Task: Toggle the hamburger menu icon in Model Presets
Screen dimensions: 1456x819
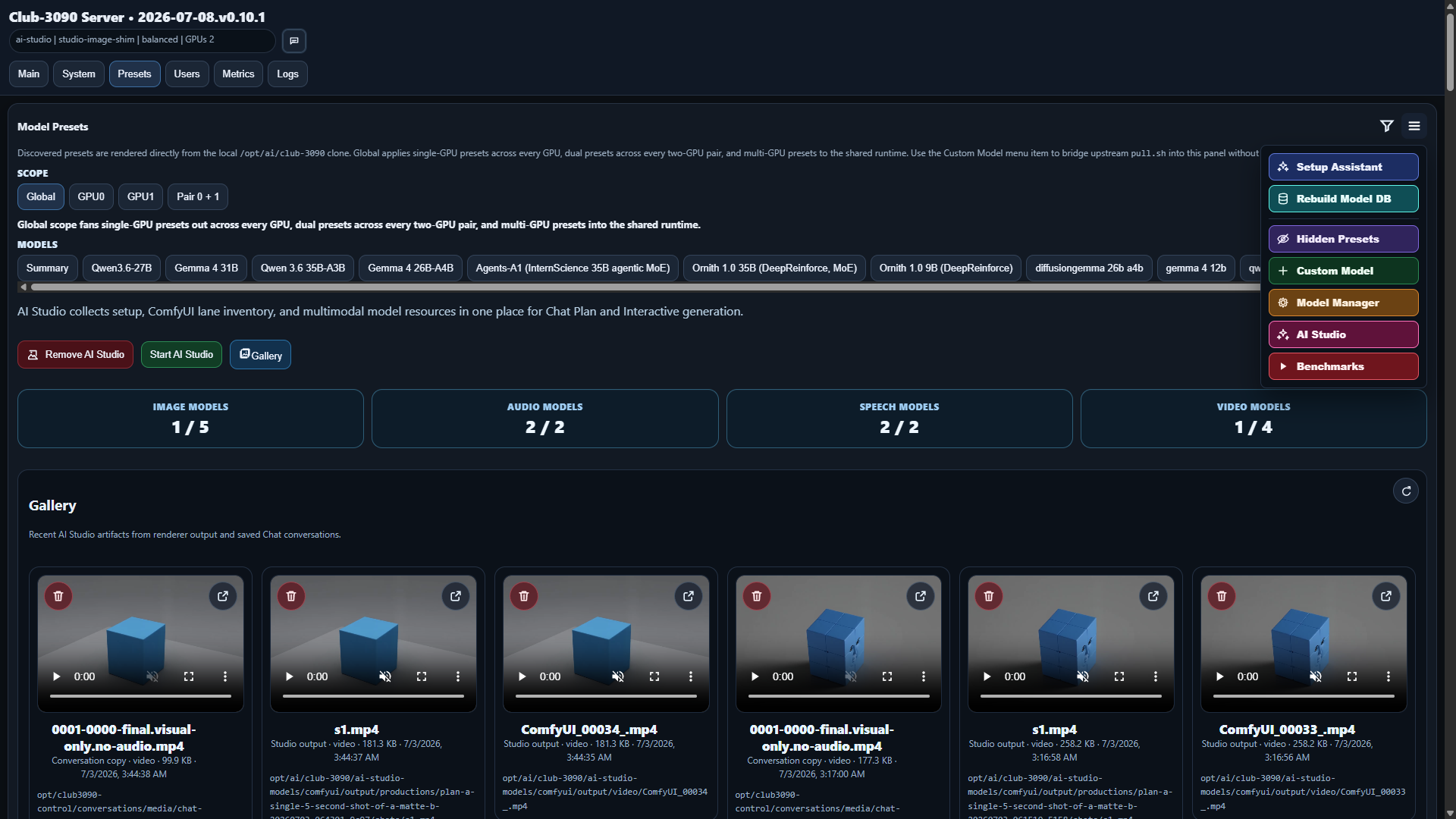Action: pos(1414,126)
